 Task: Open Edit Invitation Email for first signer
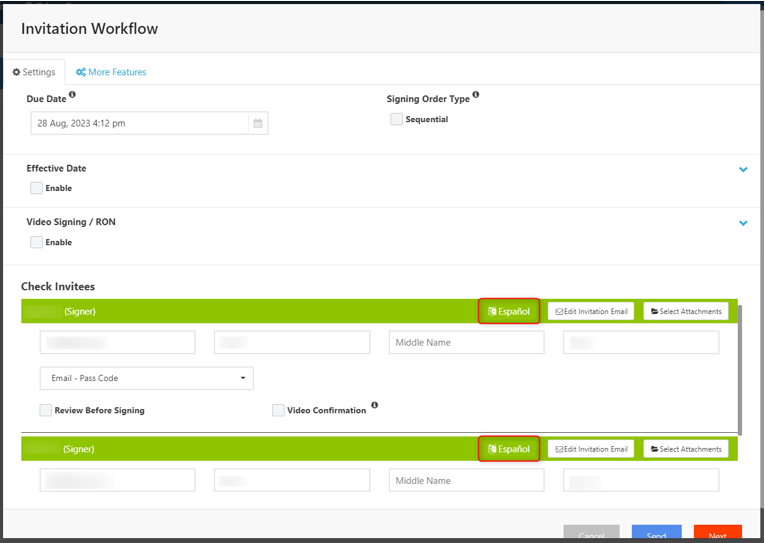tap(591, 311)
